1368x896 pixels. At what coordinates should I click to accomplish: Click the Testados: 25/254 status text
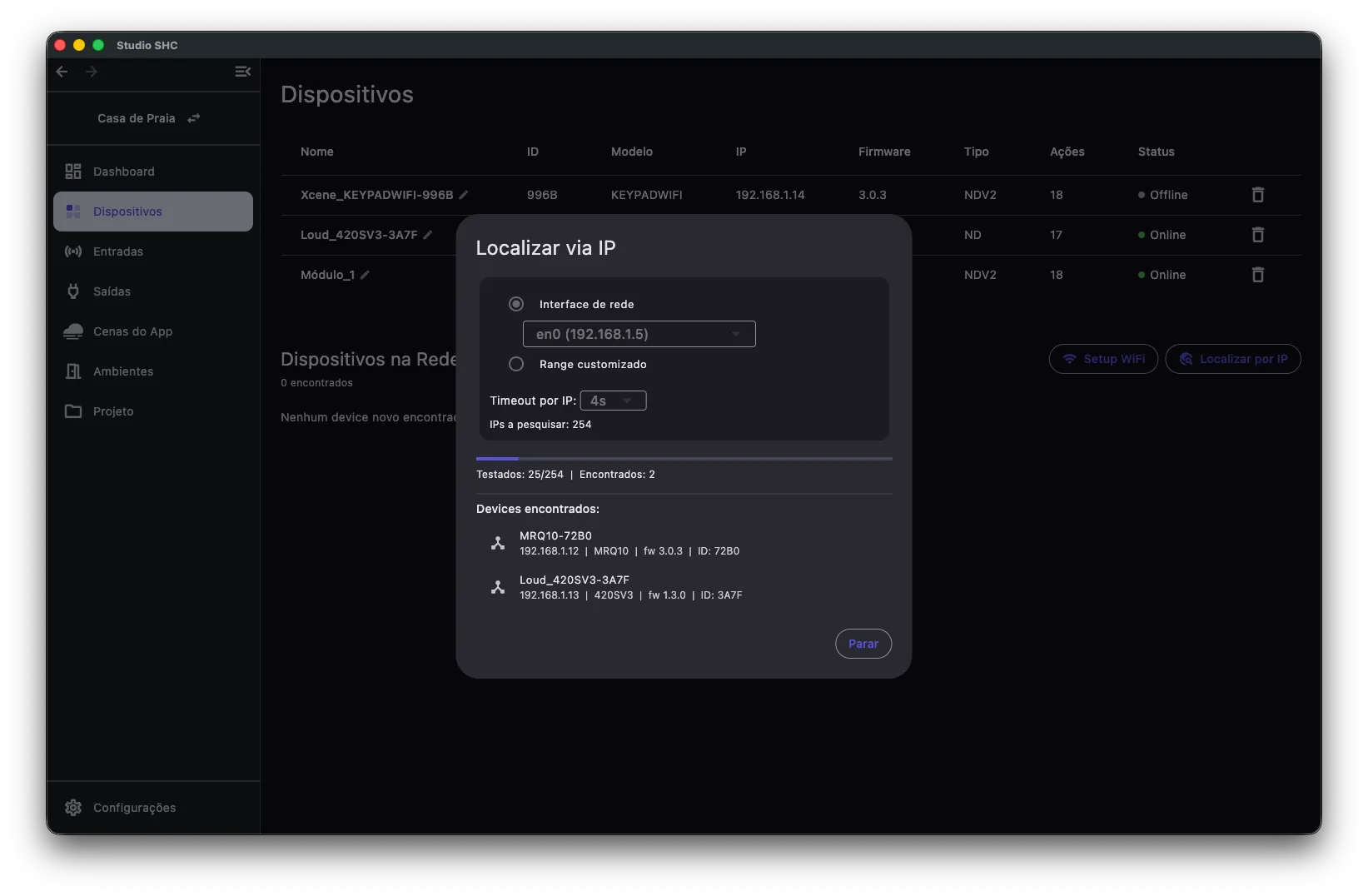(520, 475)
